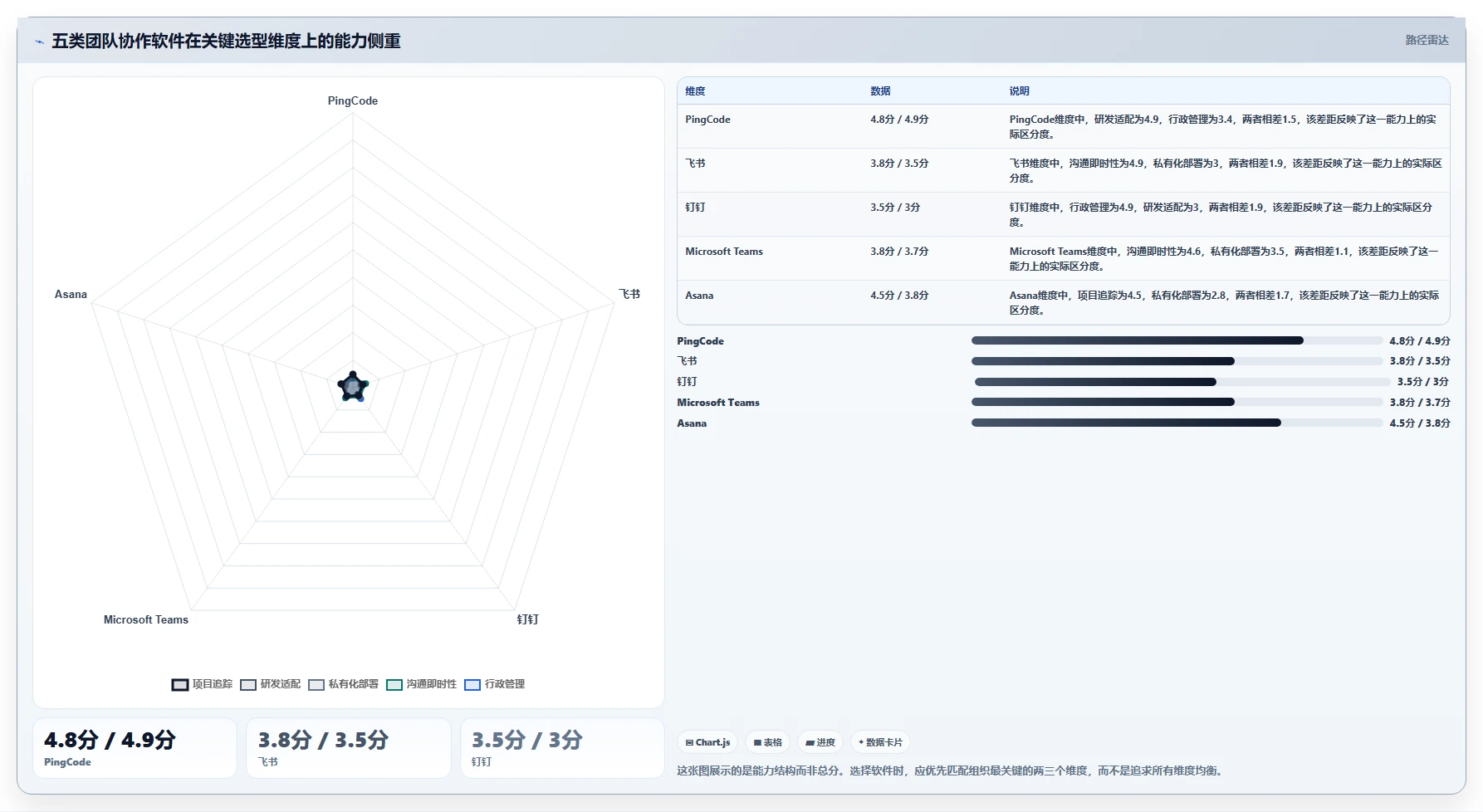Select the 钉钉 table row name

coord(695,208)
